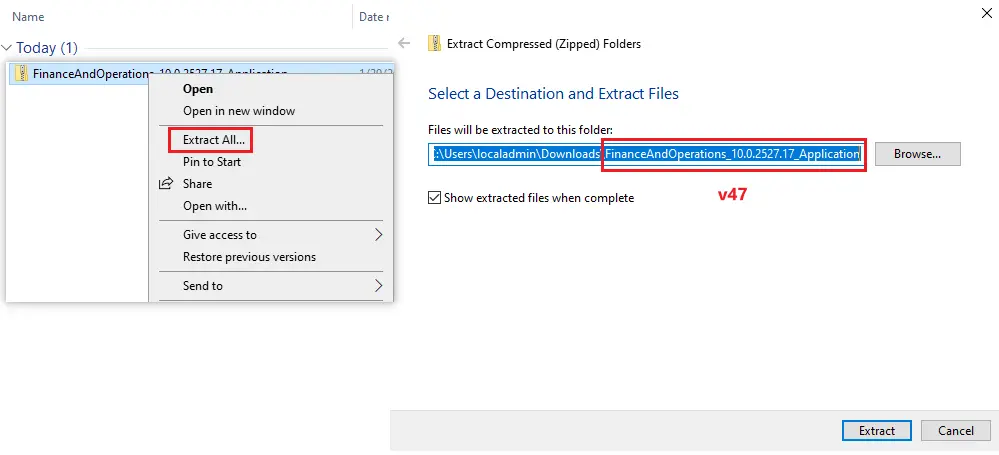Sort by the Name column header
This screenshot has width=999, height=455.
(28, 17)
